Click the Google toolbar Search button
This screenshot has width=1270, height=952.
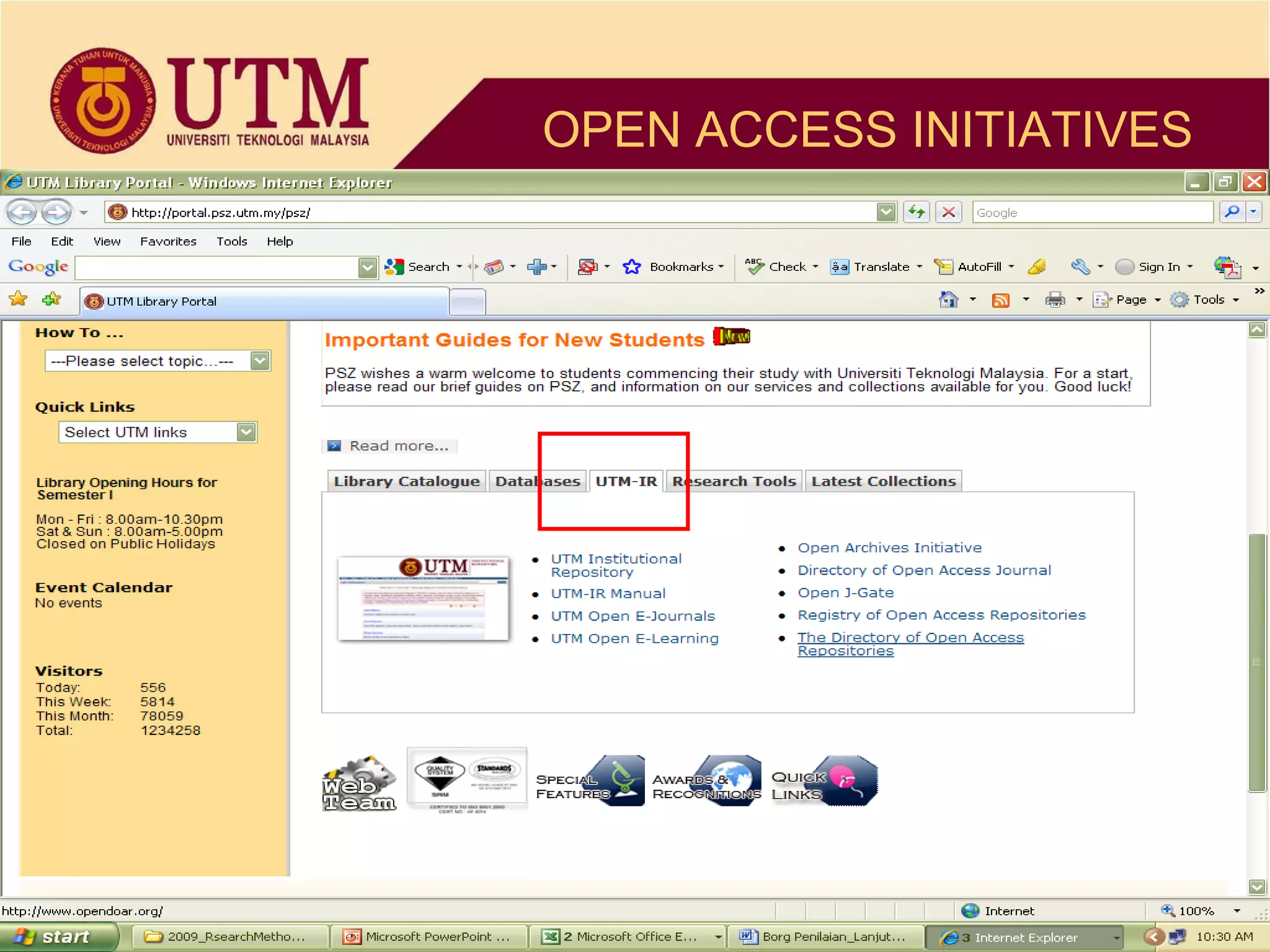click(x=417, y=267)
